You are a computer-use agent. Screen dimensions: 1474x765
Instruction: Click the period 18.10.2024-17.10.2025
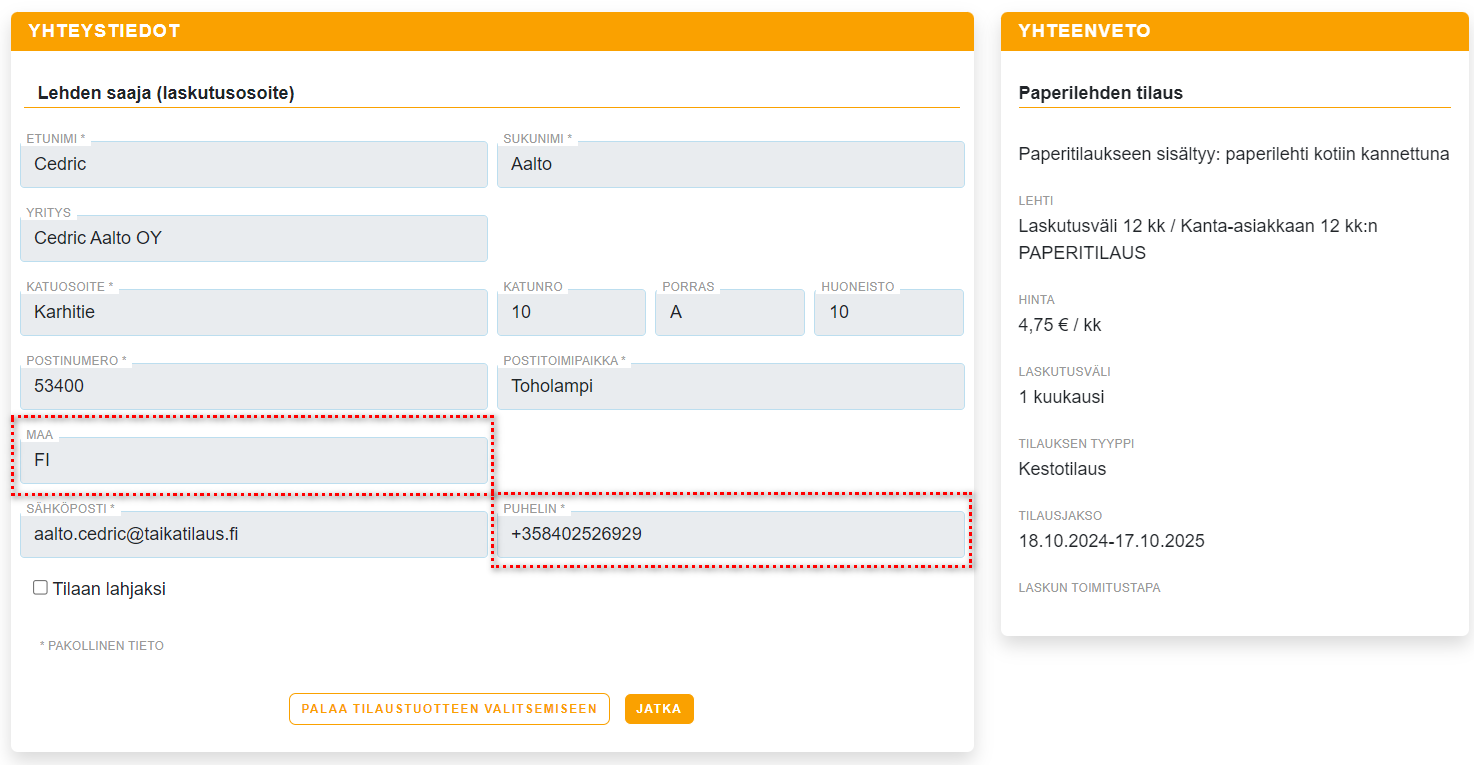(1112, 541)
